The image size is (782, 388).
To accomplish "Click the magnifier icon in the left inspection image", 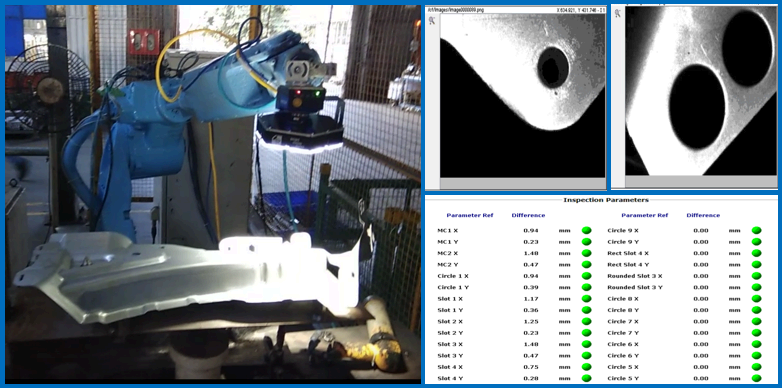I will point(432,20).
